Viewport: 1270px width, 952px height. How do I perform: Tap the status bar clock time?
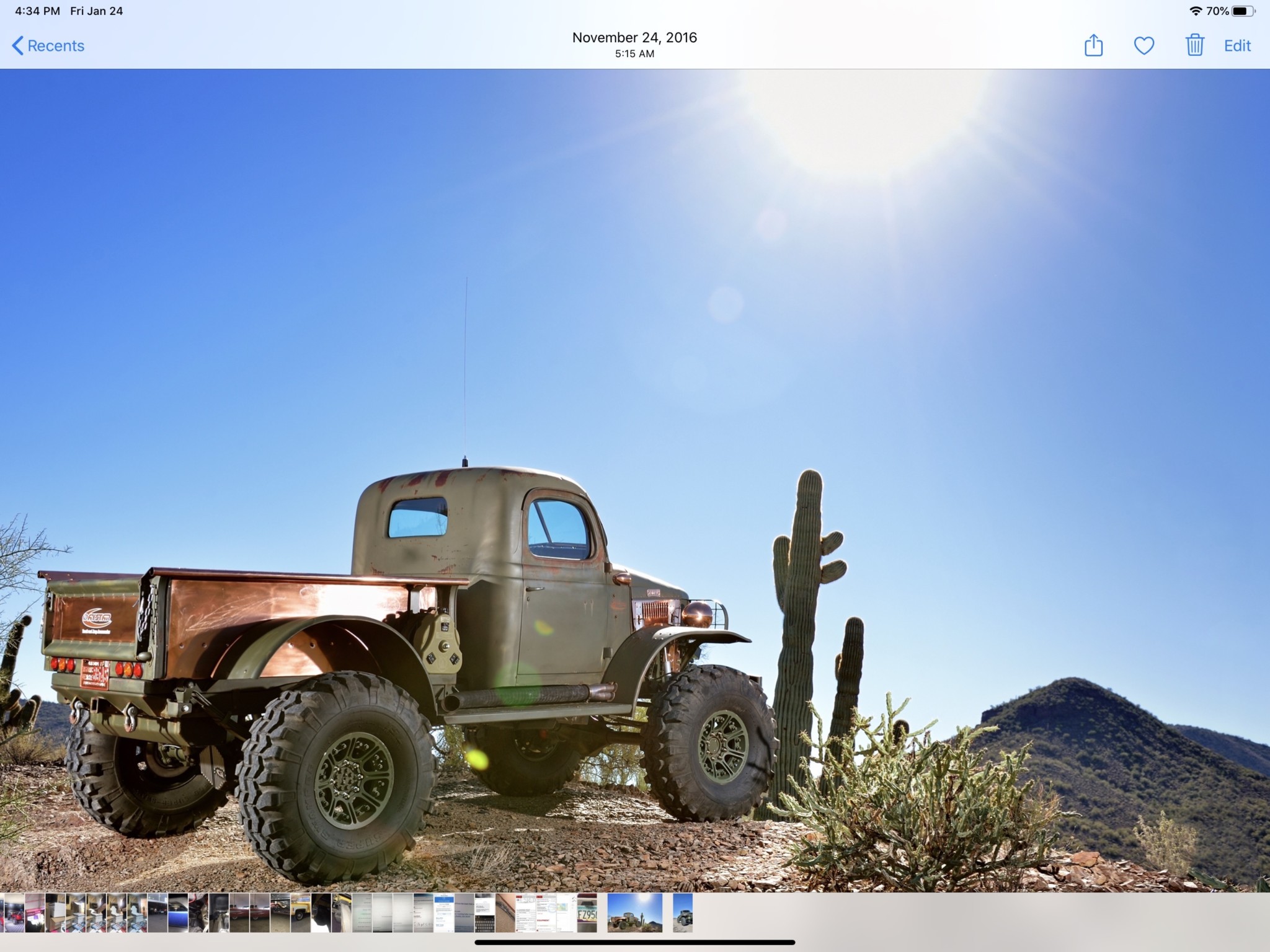click(37, 11)
